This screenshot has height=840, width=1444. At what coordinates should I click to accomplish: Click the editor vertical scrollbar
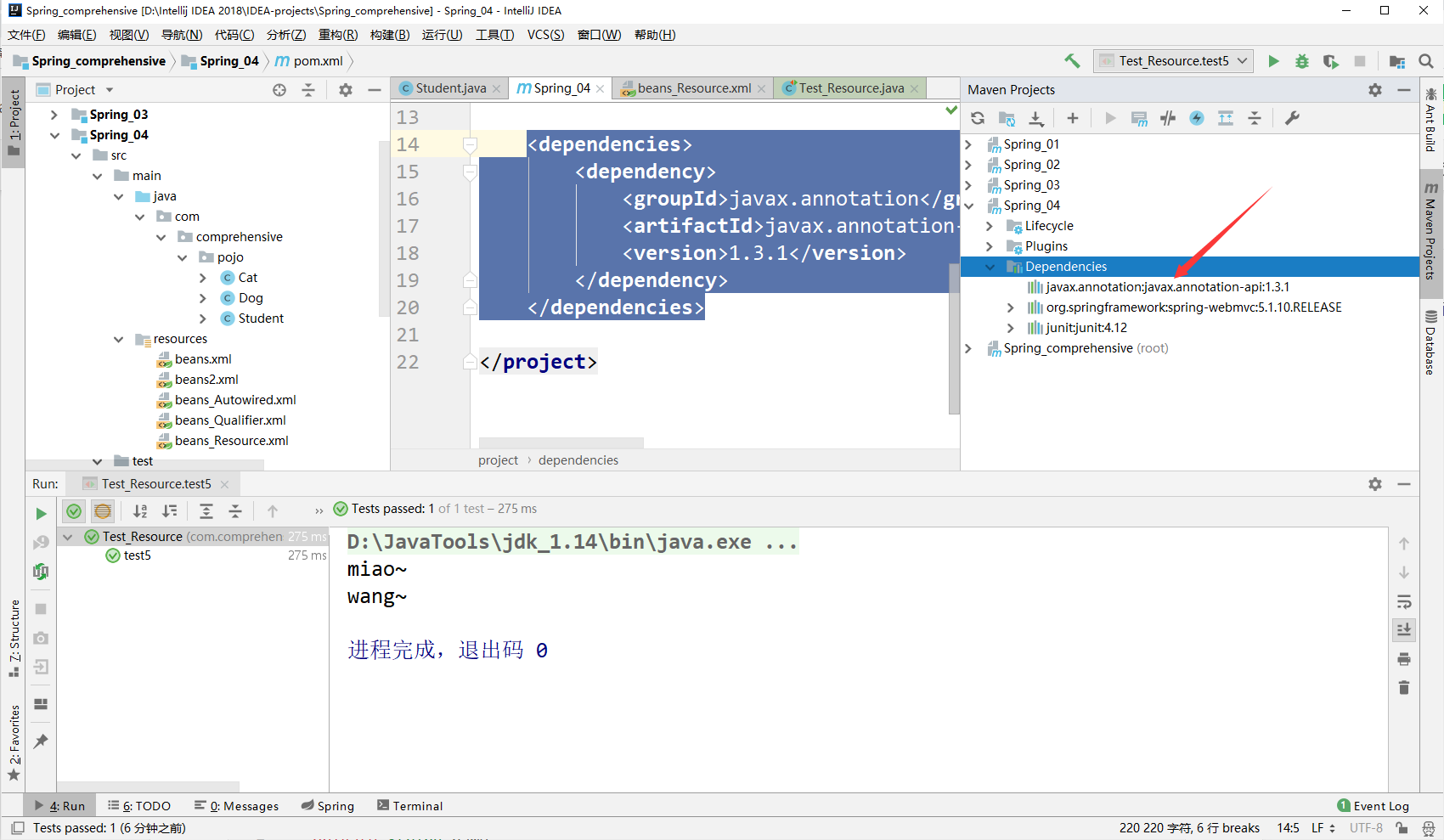pyautogui.click(x=954, y=338)
